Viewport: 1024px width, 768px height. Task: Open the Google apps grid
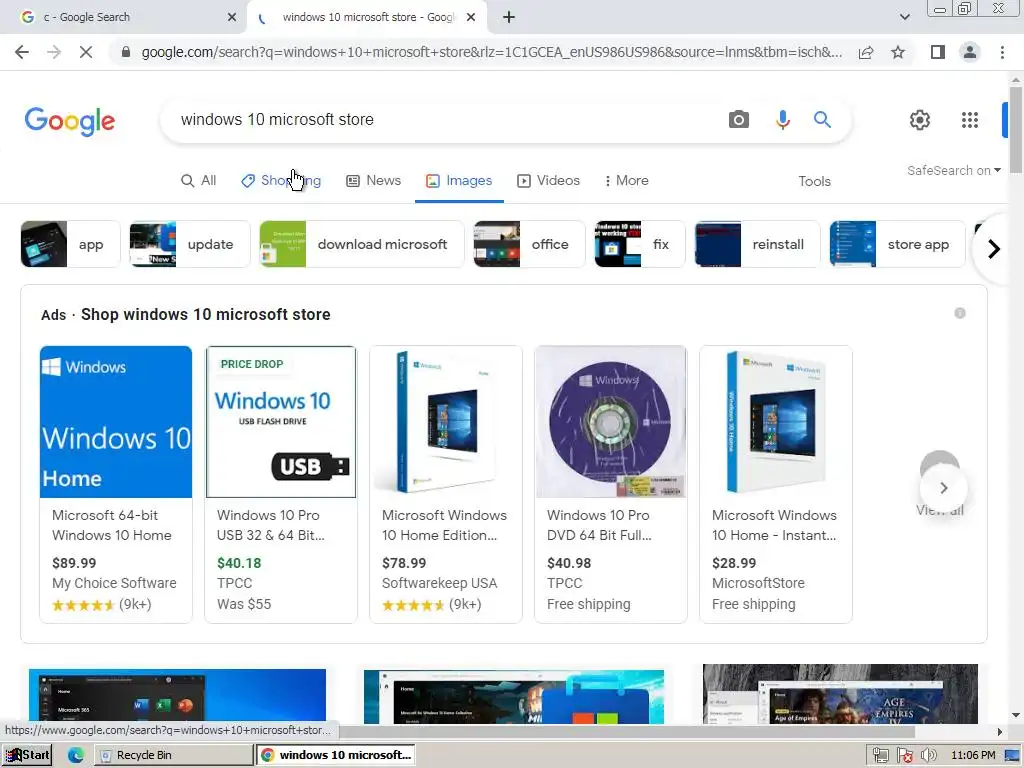coord(970,120)
